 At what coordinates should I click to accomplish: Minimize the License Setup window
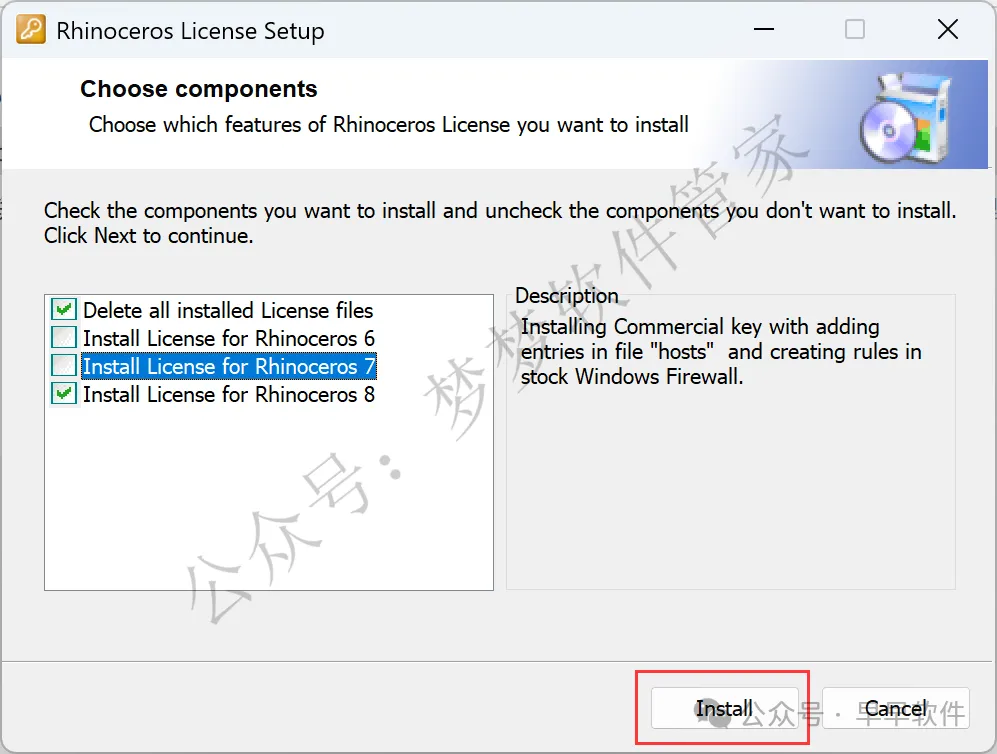point(764,29)
